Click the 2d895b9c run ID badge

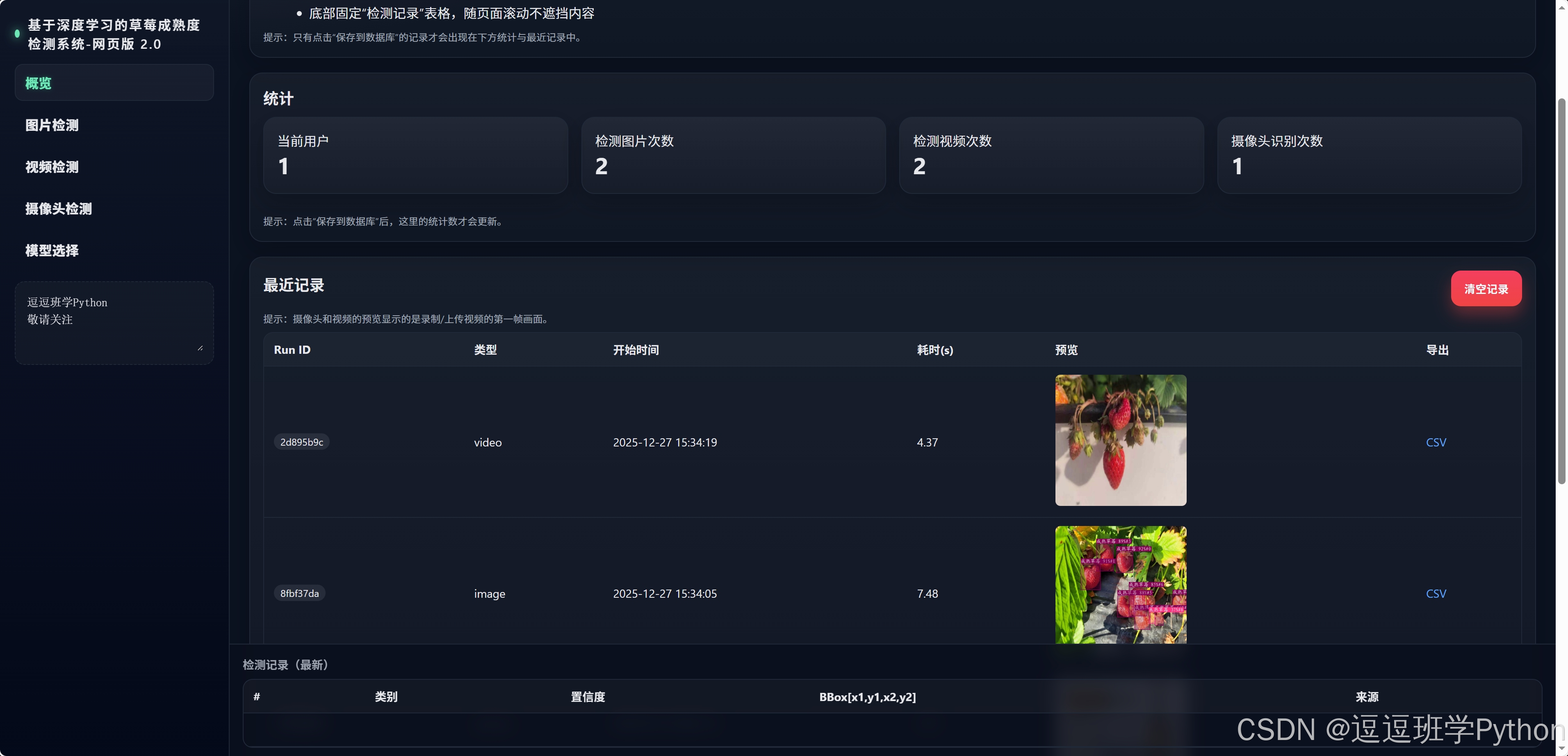click(301, 442)
